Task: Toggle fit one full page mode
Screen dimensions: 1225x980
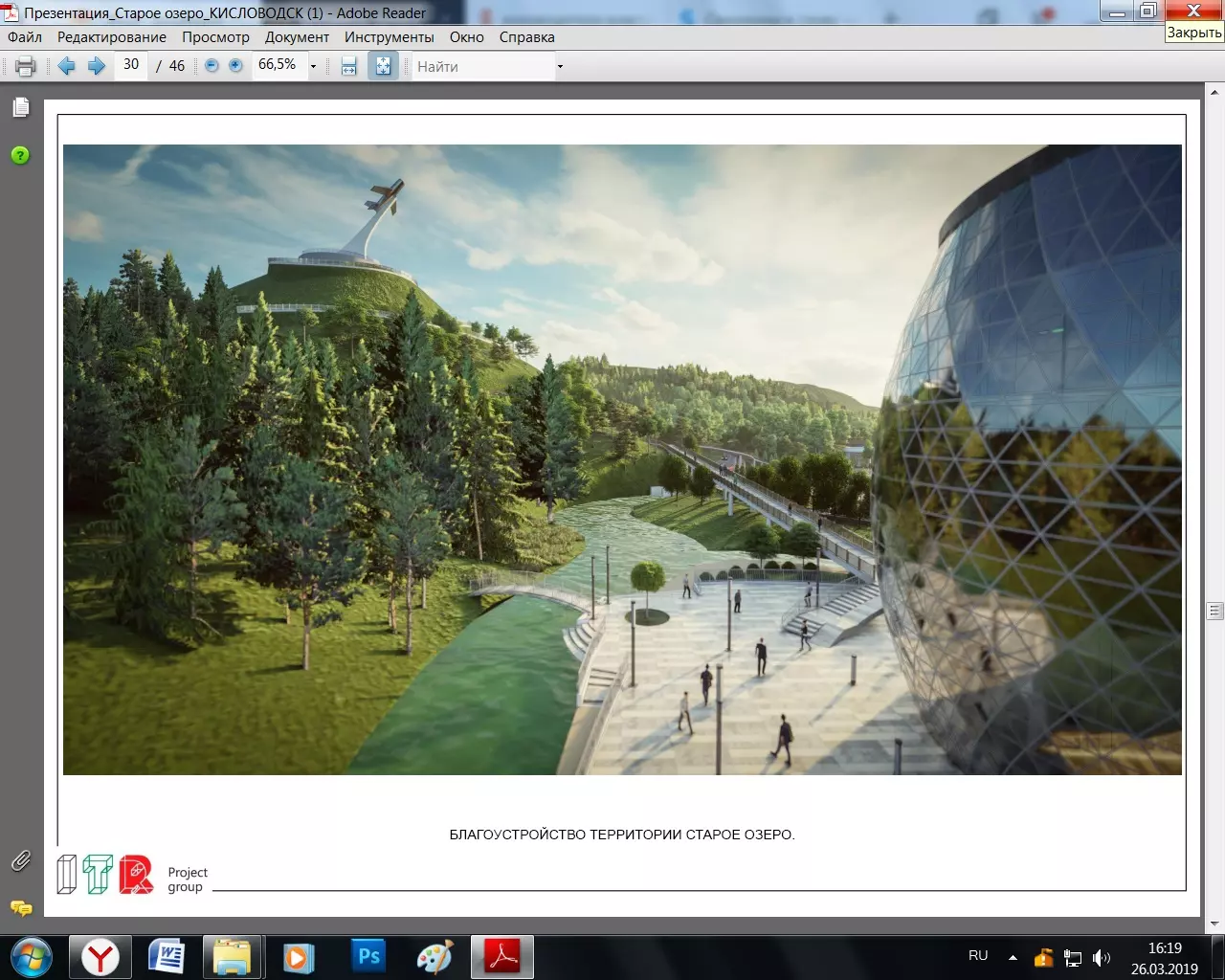Action: (x=383, y=66)
